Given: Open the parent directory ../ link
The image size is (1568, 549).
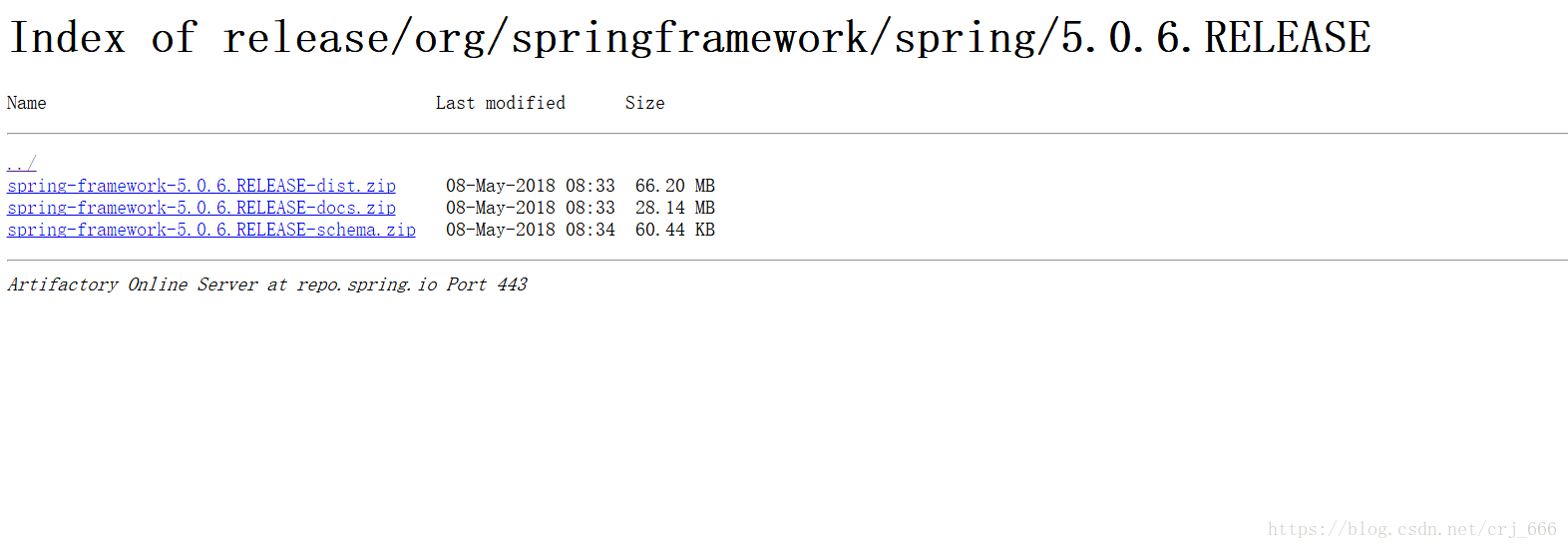Looking at the screenshot, I should [x=21, y=164].
